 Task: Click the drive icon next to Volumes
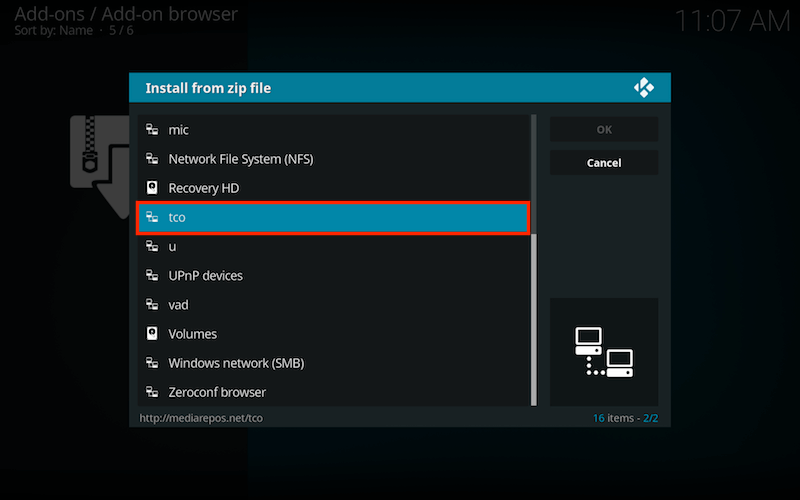(152, 334)
